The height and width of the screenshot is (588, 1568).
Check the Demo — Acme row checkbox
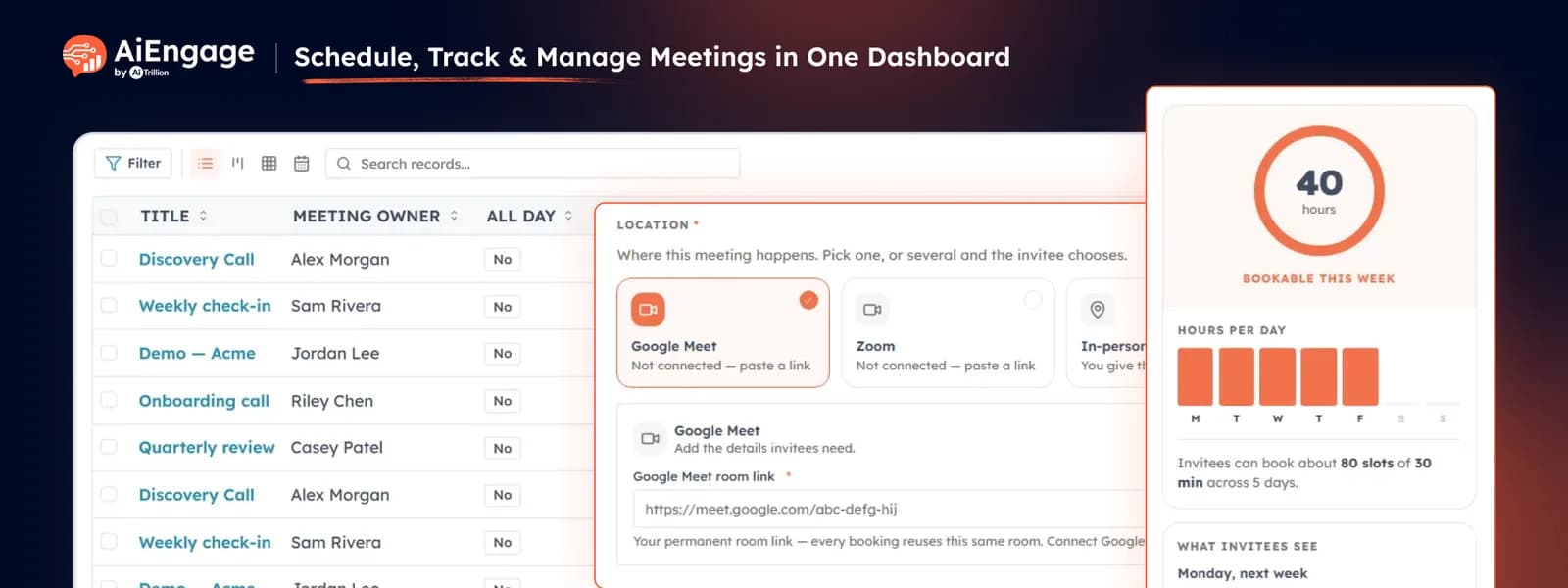click(109, 353)
